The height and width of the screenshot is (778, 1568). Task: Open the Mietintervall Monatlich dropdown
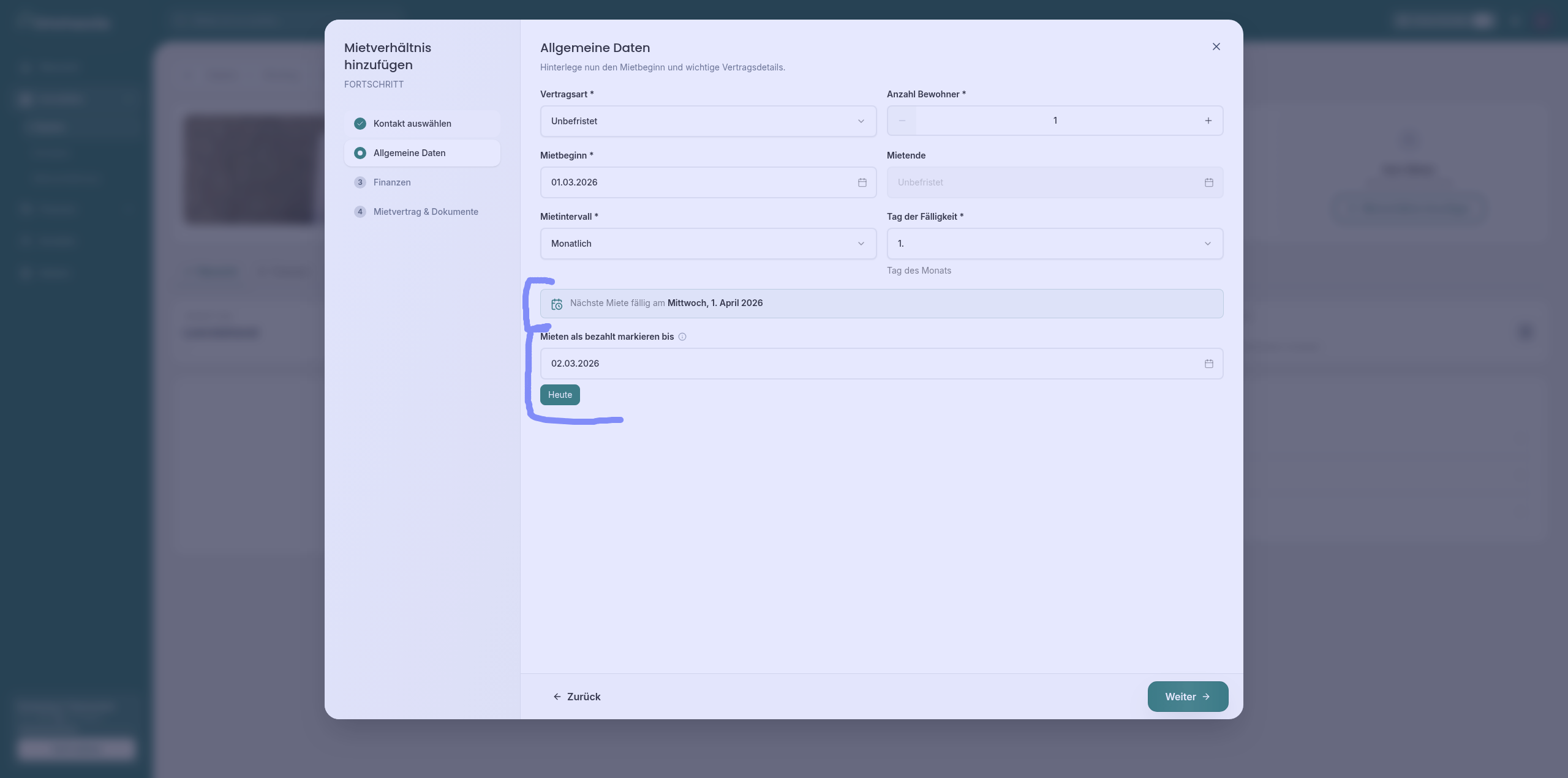pos(707,244)
